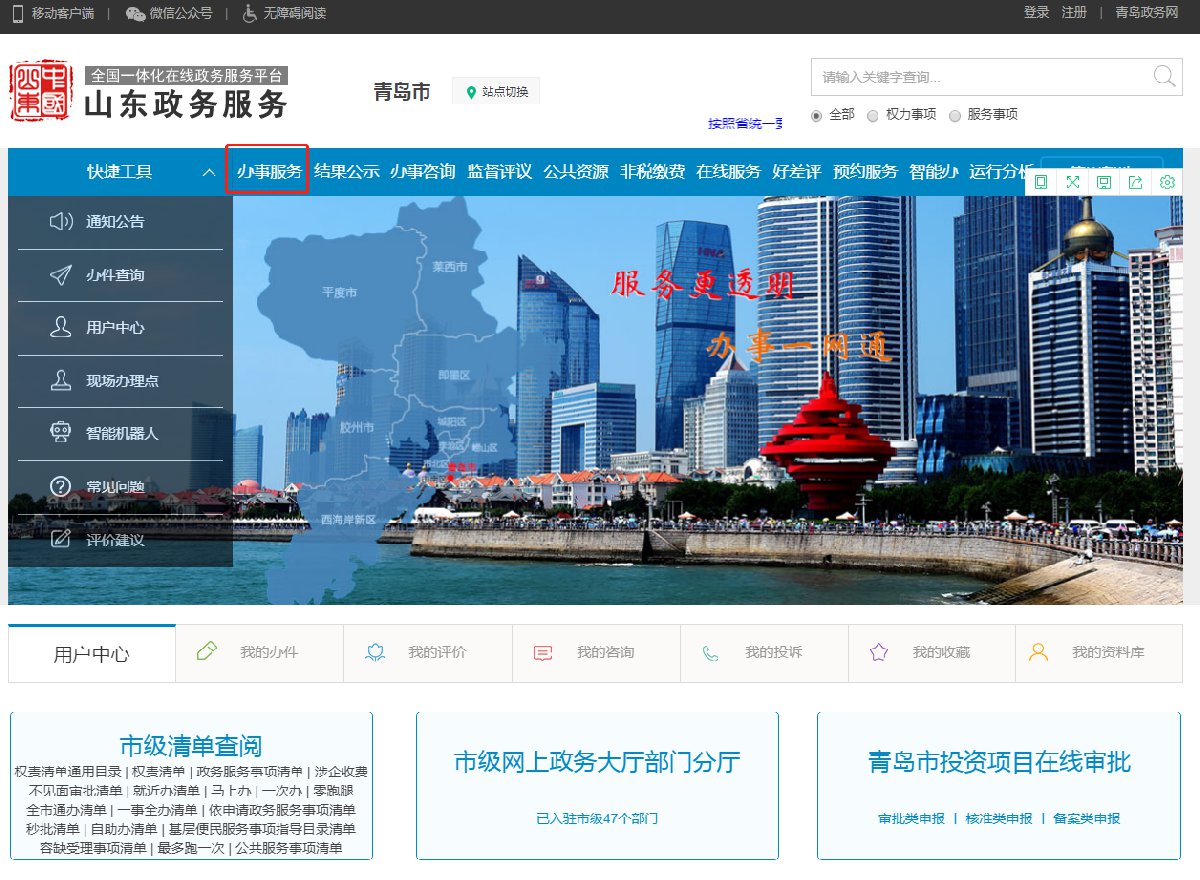Go to 监督评议 in navigation bar
This screenshot has height=880, width=1200.
coord(499,171)
